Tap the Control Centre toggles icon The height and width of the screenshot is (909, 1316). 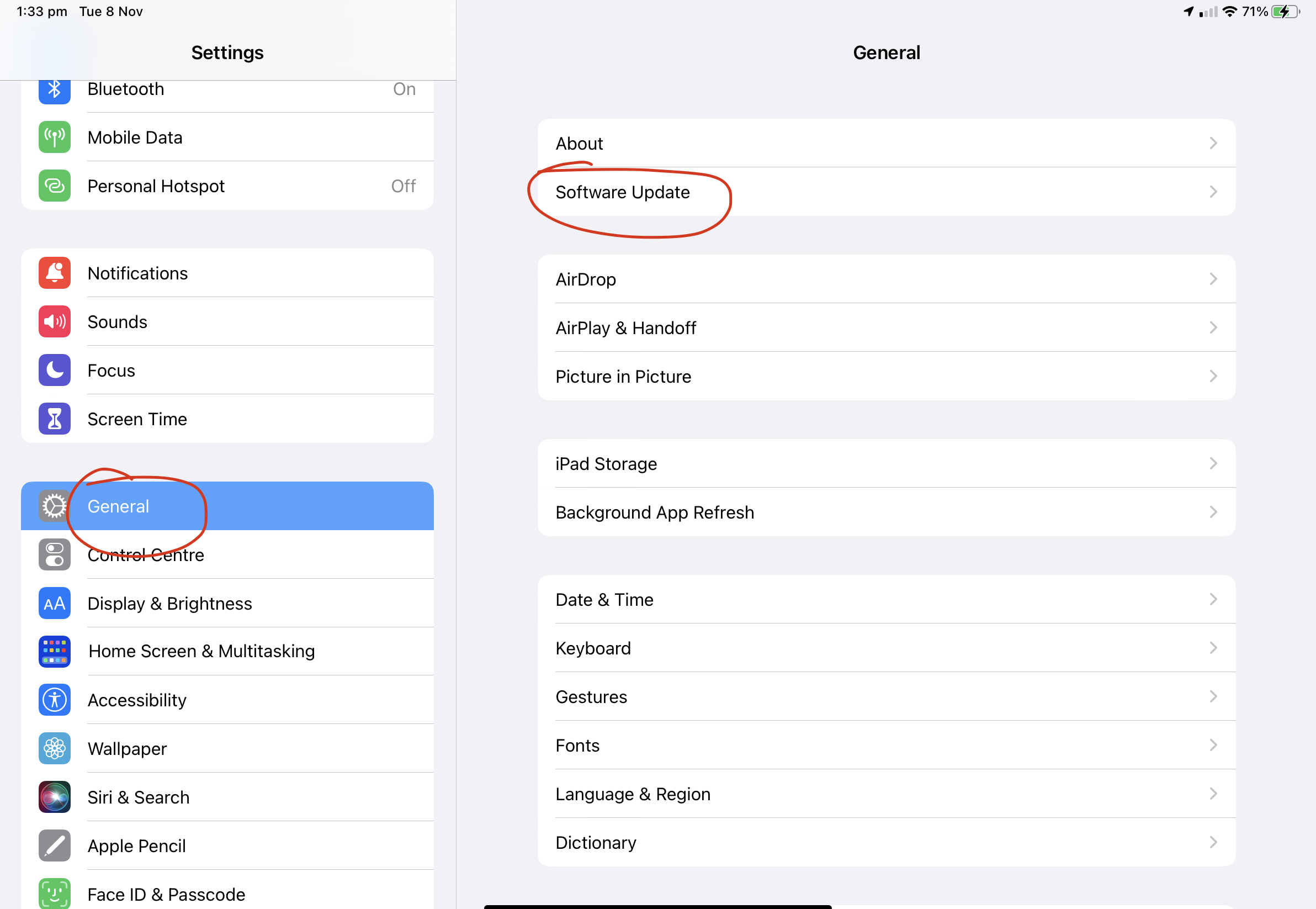54,554
